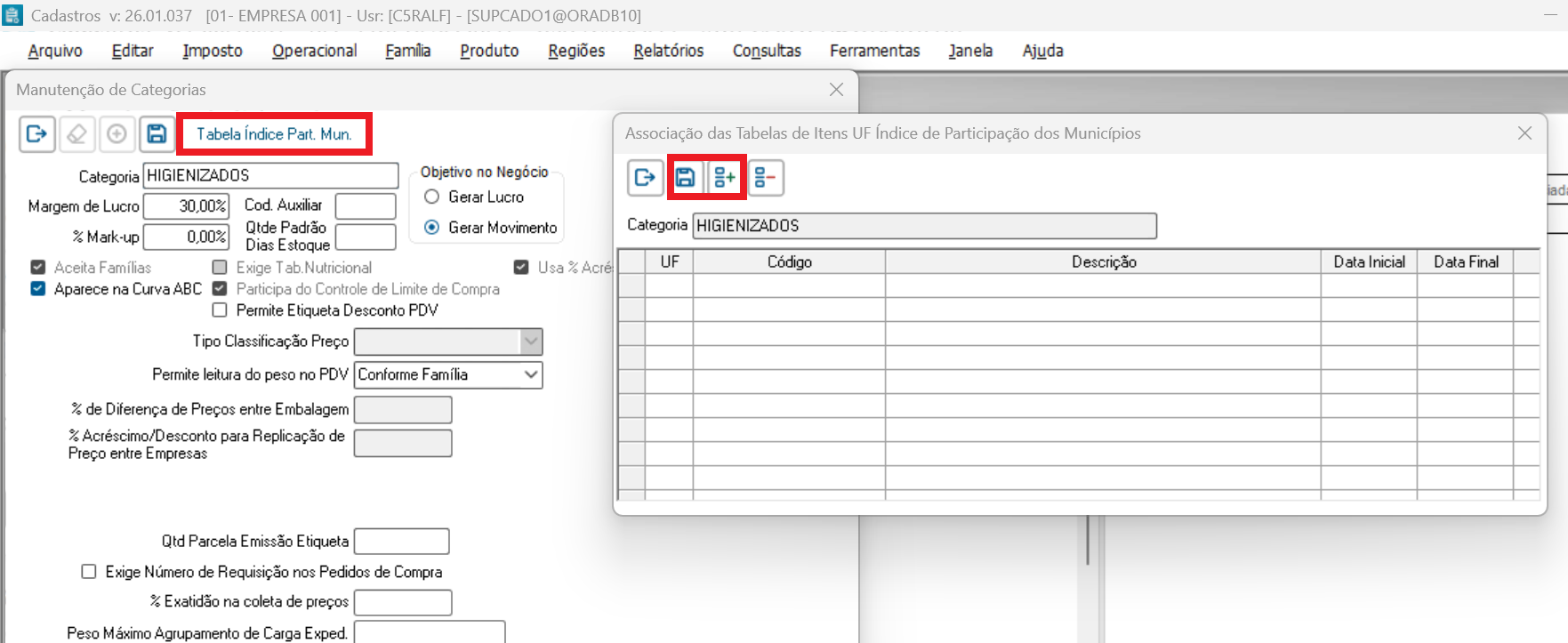This screenshot has height=643, width=1568.
Task: Click the Categoria field in Manutenção de Categorias
Action: coord(271,175)
